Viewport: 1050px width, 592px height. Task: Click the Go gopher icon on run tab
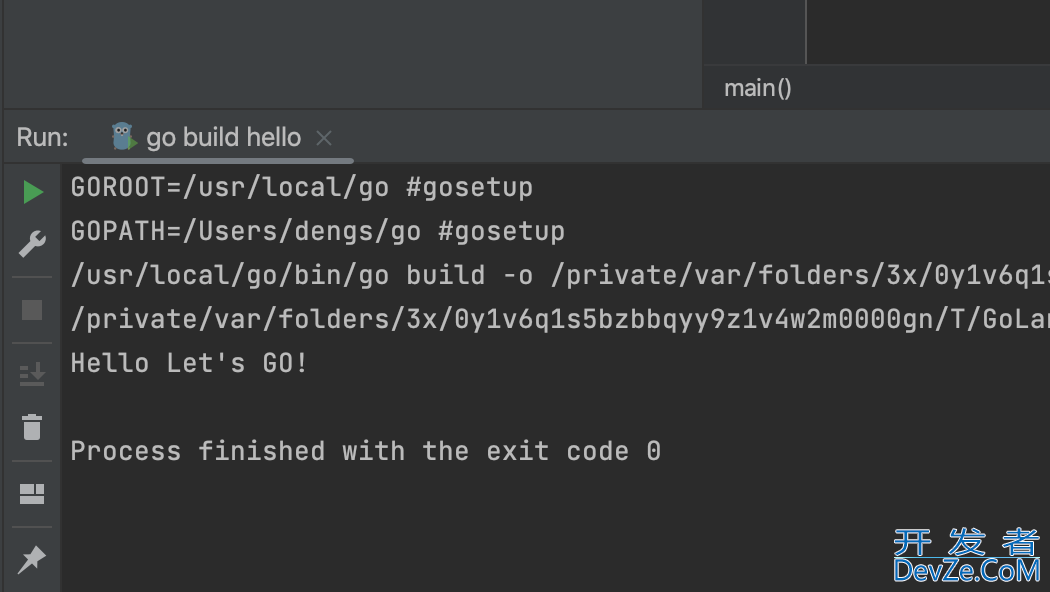(x=123, y=137)
